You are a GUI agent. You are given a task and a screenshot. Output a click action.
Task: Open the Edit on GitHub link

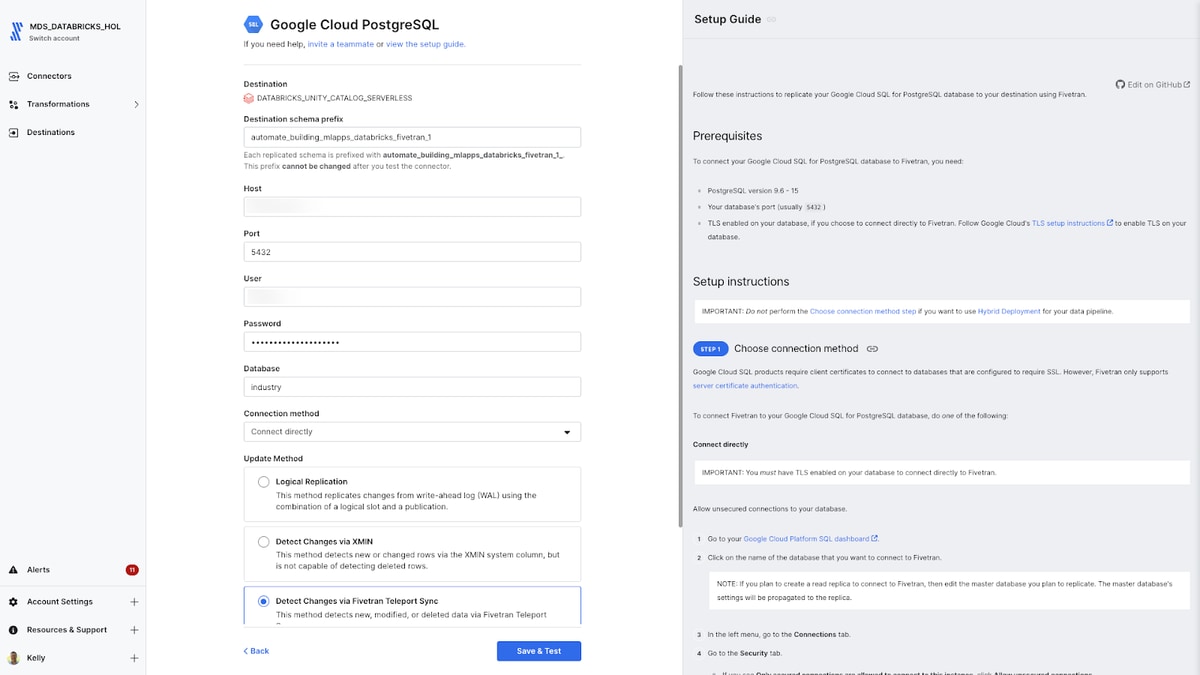(x=1152, y=85)
